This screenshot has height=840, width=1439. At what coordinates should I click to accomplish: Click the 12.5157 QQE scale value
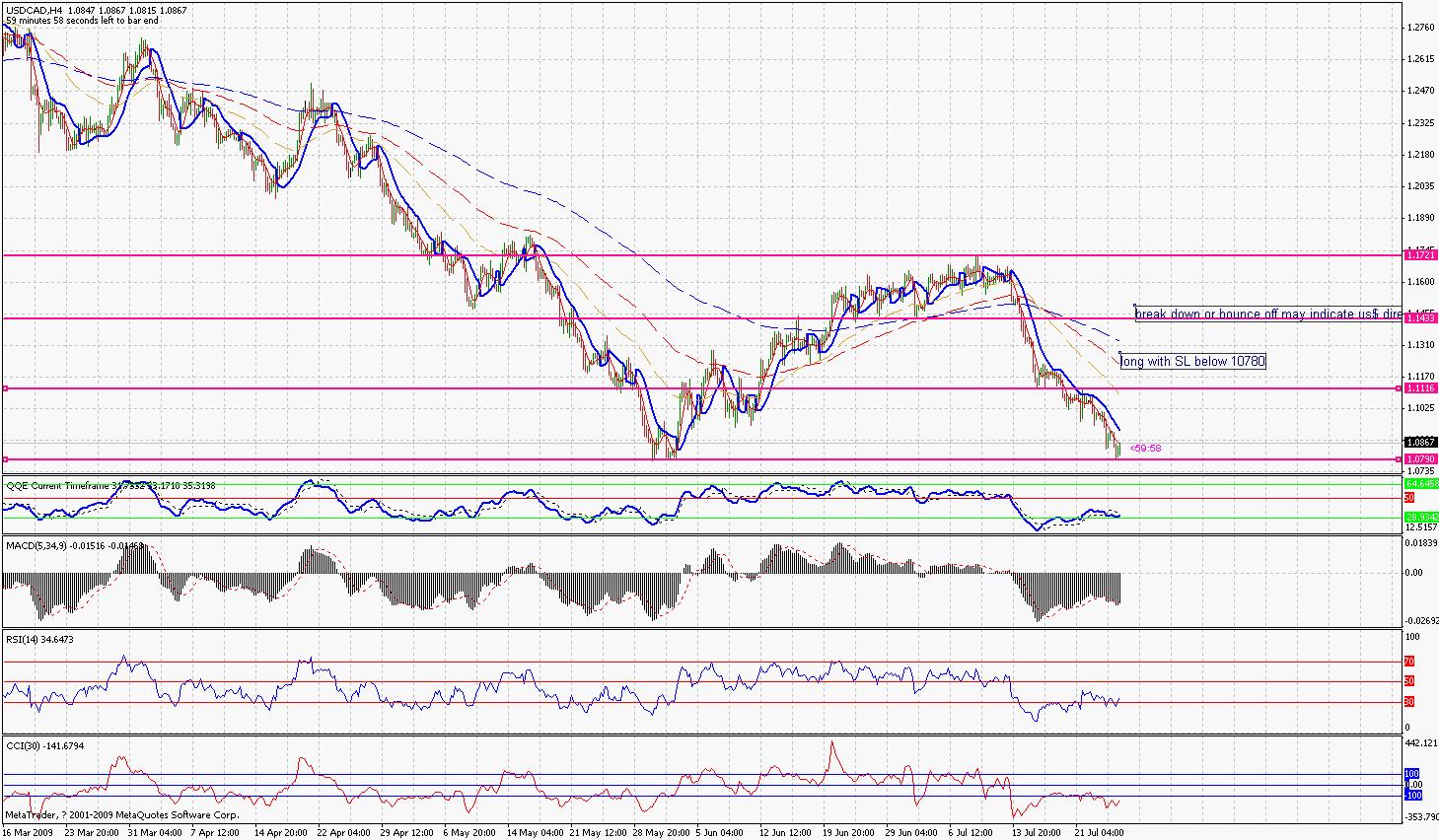tap(1421, 527)
